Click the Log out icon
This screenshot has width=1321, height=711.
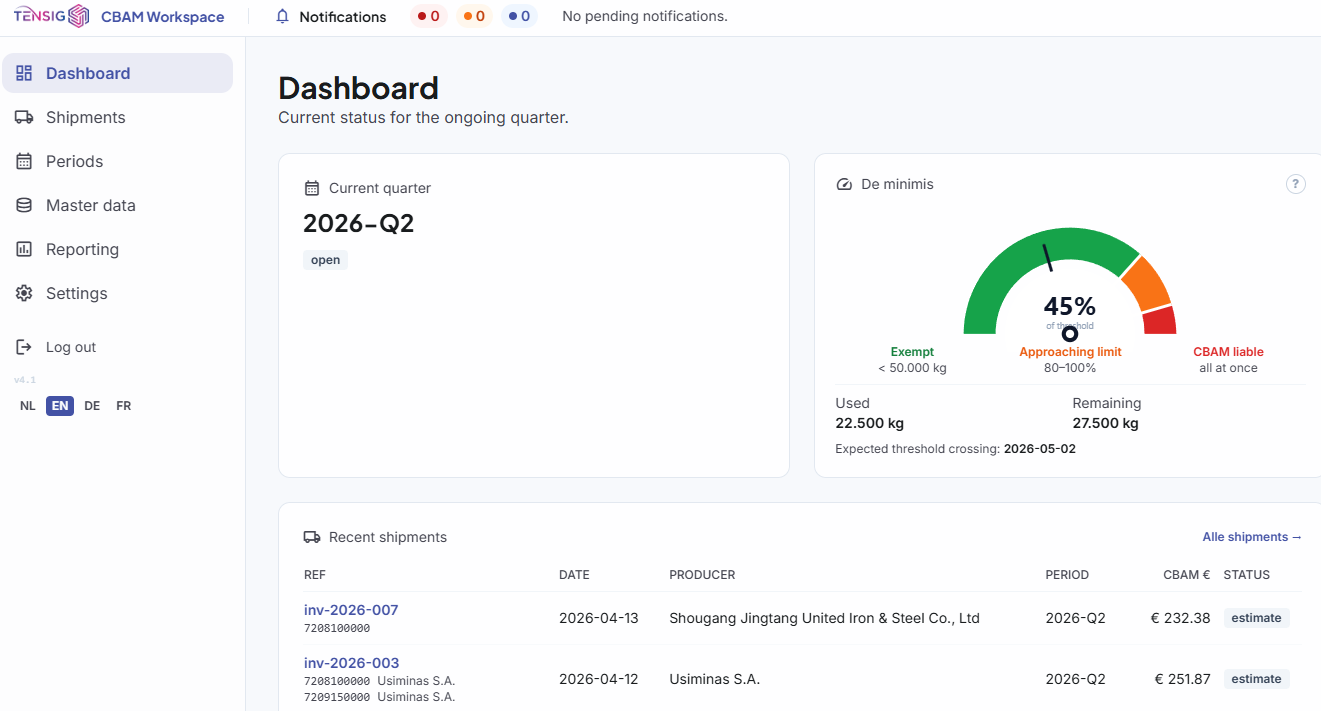click(23, 347)
